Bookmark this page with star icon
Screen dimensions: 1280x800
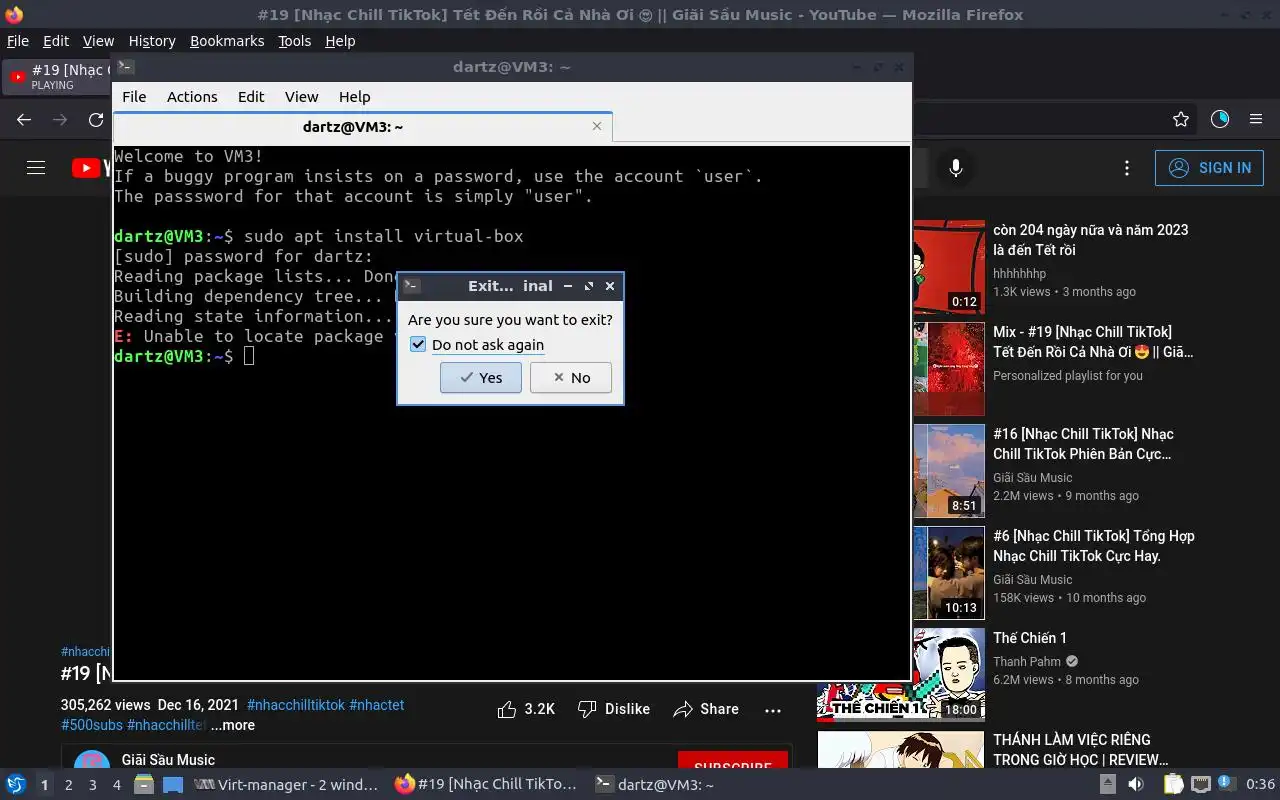pos(1181,119)
